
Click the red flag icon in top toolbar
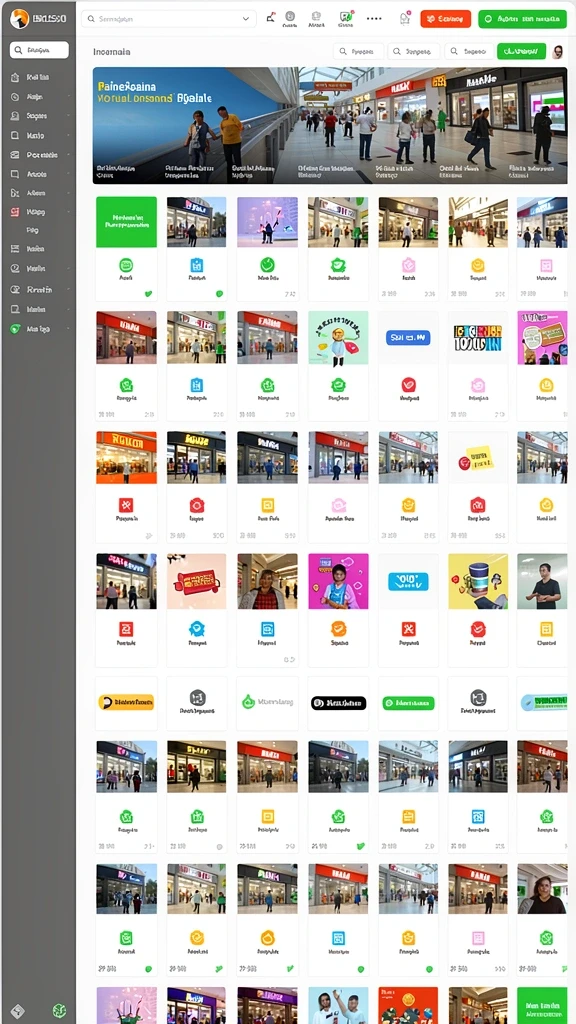tap(270, 18)
